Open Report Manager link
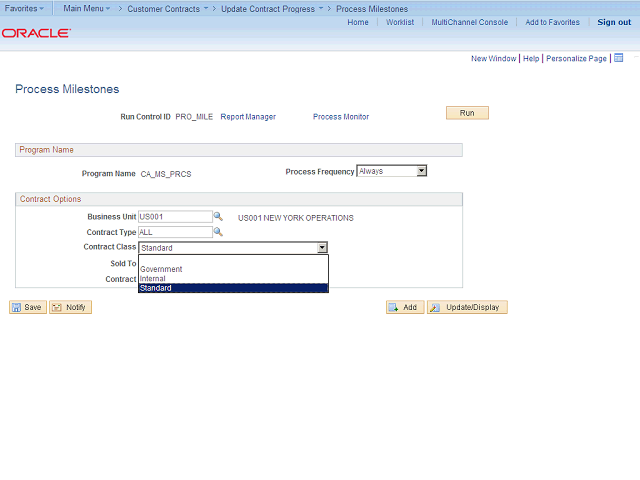This screenshot has height=480, width=640. [x=248, y=117]
